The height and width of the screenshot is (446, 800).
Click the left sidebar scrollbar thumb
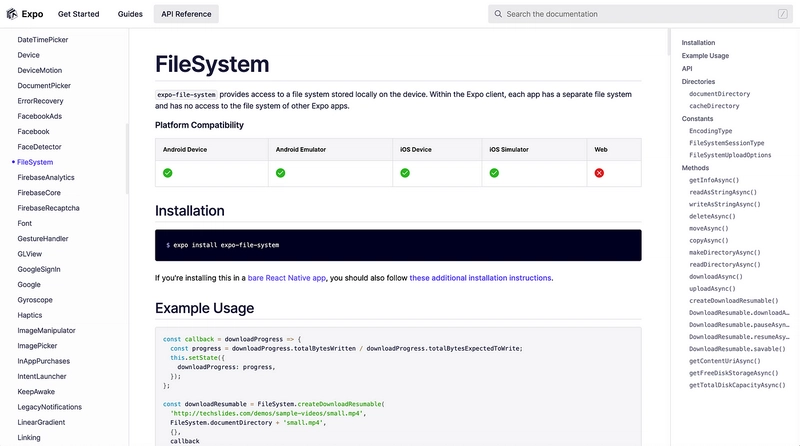(127, 159)
